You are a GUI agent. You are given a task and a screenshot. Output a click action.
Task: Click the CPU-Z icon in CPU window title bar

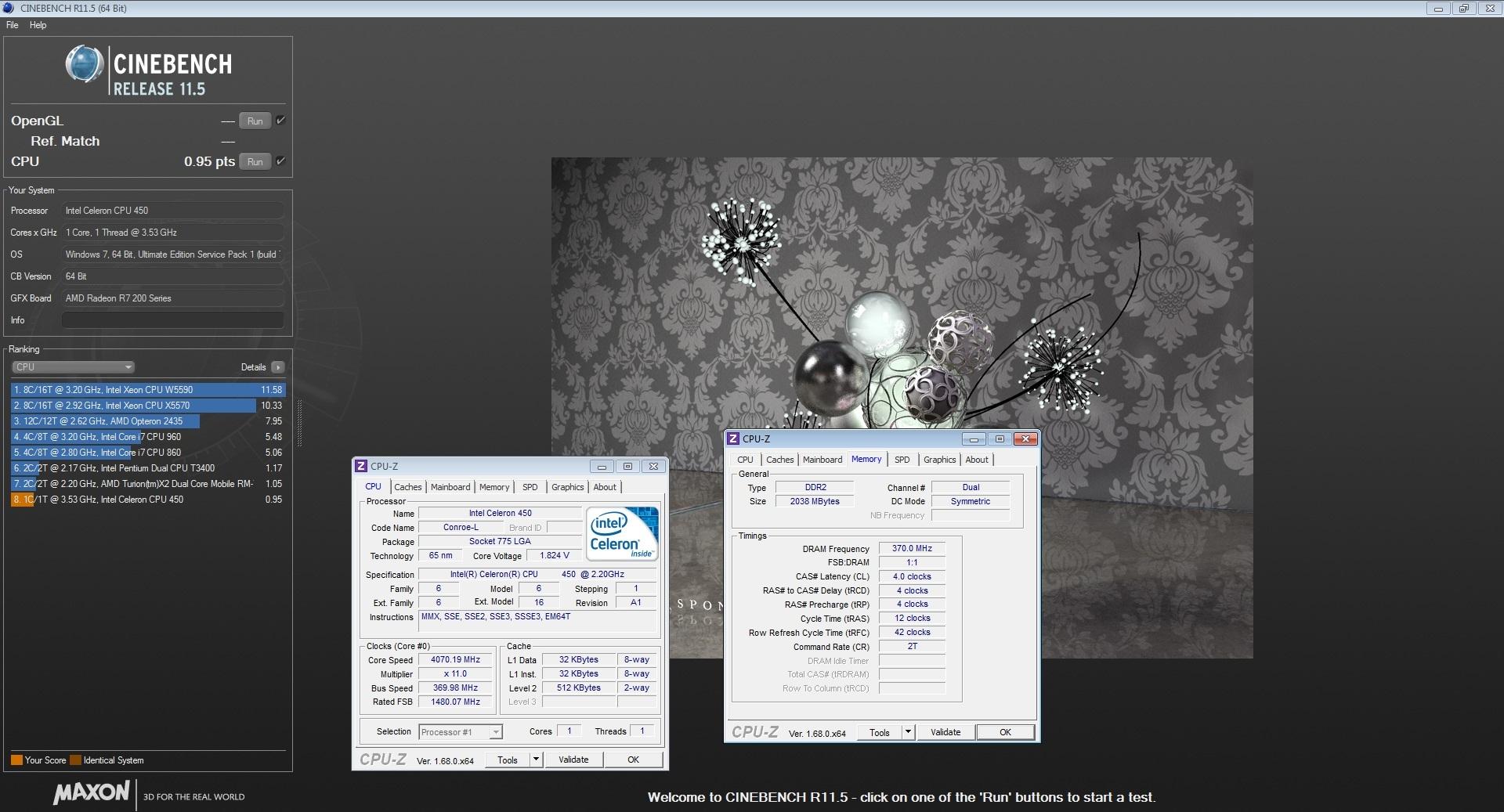pyautogui.click(x=361, y=466)
